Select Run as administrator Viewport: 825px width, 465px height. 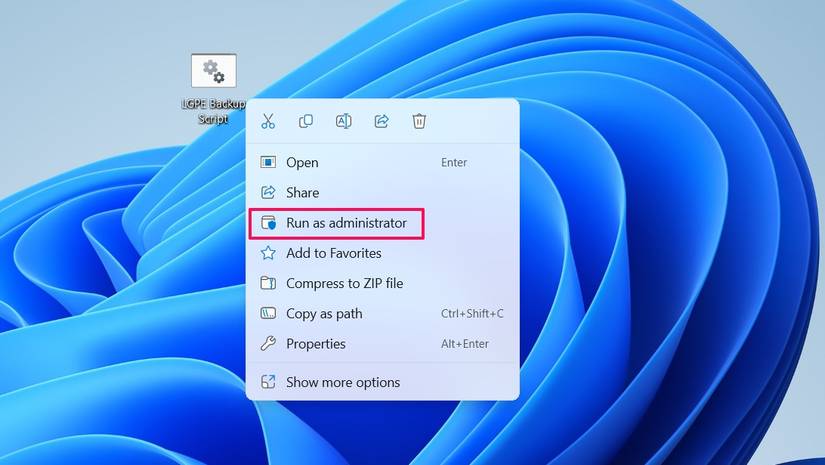tap(383, 223)
